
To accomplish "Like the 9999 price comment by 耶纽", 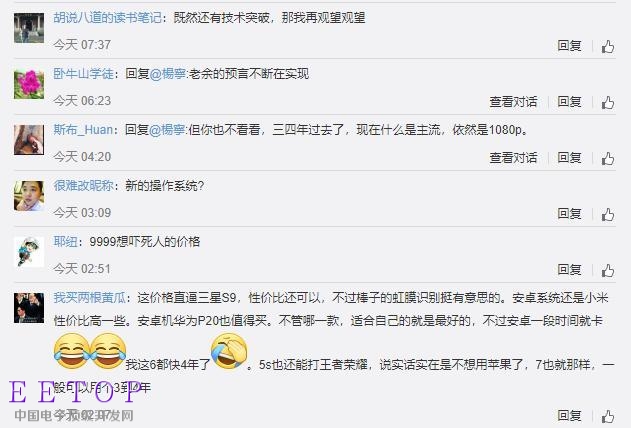I will pyautogui.click(x=608, y=270).
